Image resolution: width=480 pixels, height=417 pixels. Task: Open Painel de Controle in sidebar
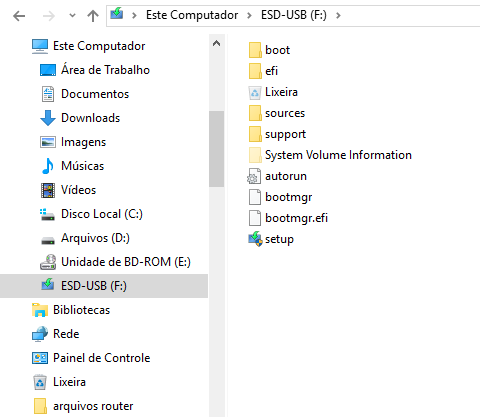[x=91, y=358]
